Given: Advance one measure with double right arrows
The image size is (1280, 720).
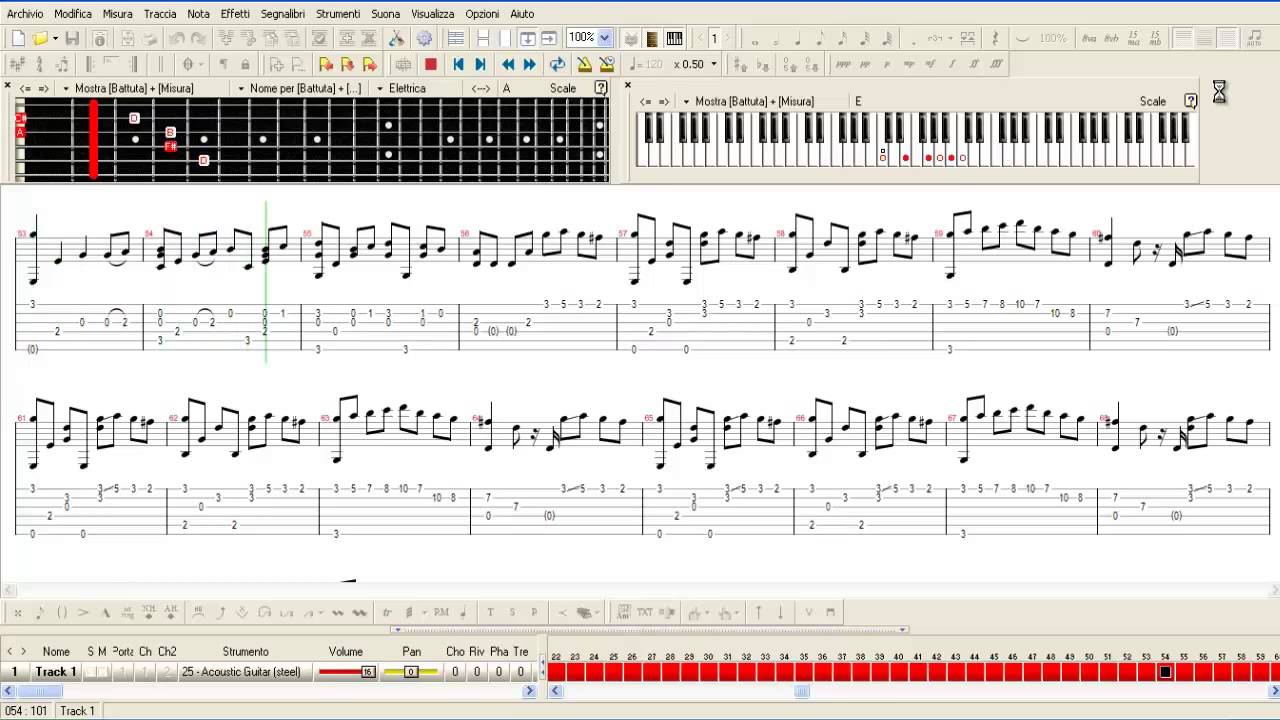Looking at the screenshot, I should click(x=530, y=64).
